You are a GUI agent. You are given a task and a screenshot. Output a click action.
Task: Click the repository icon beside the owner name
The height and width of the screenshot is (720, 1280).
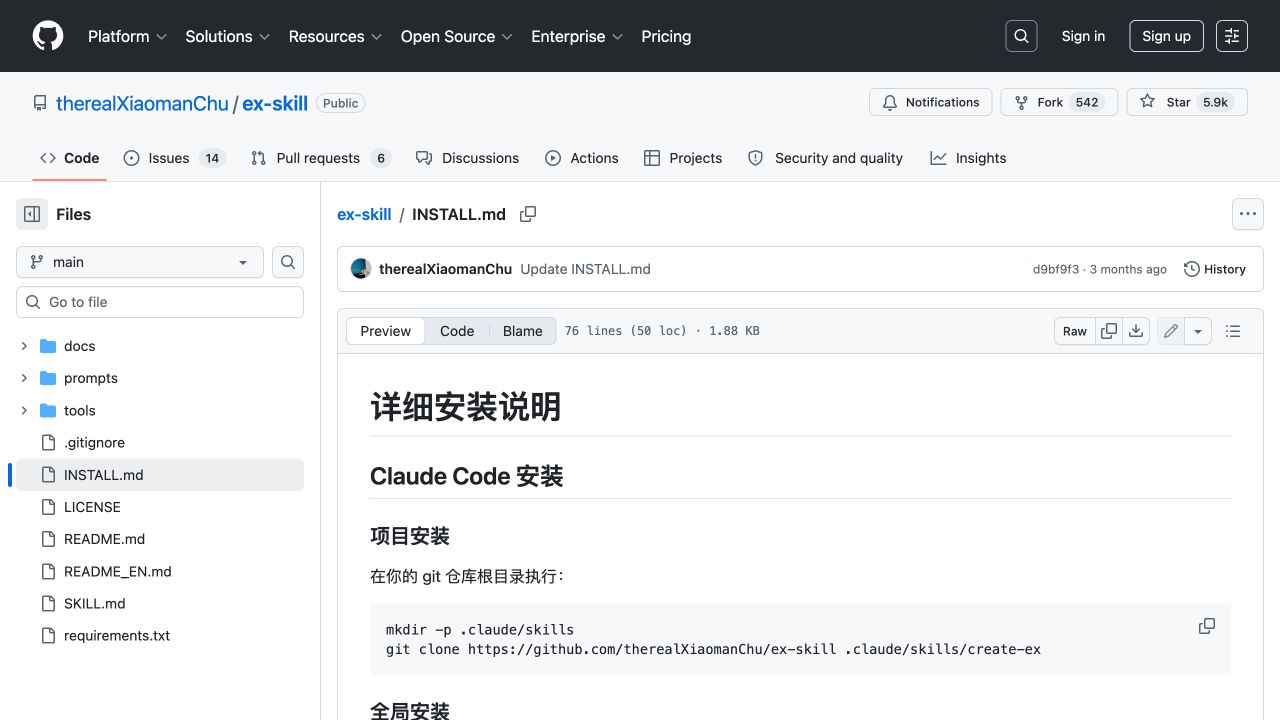point(40,103)
